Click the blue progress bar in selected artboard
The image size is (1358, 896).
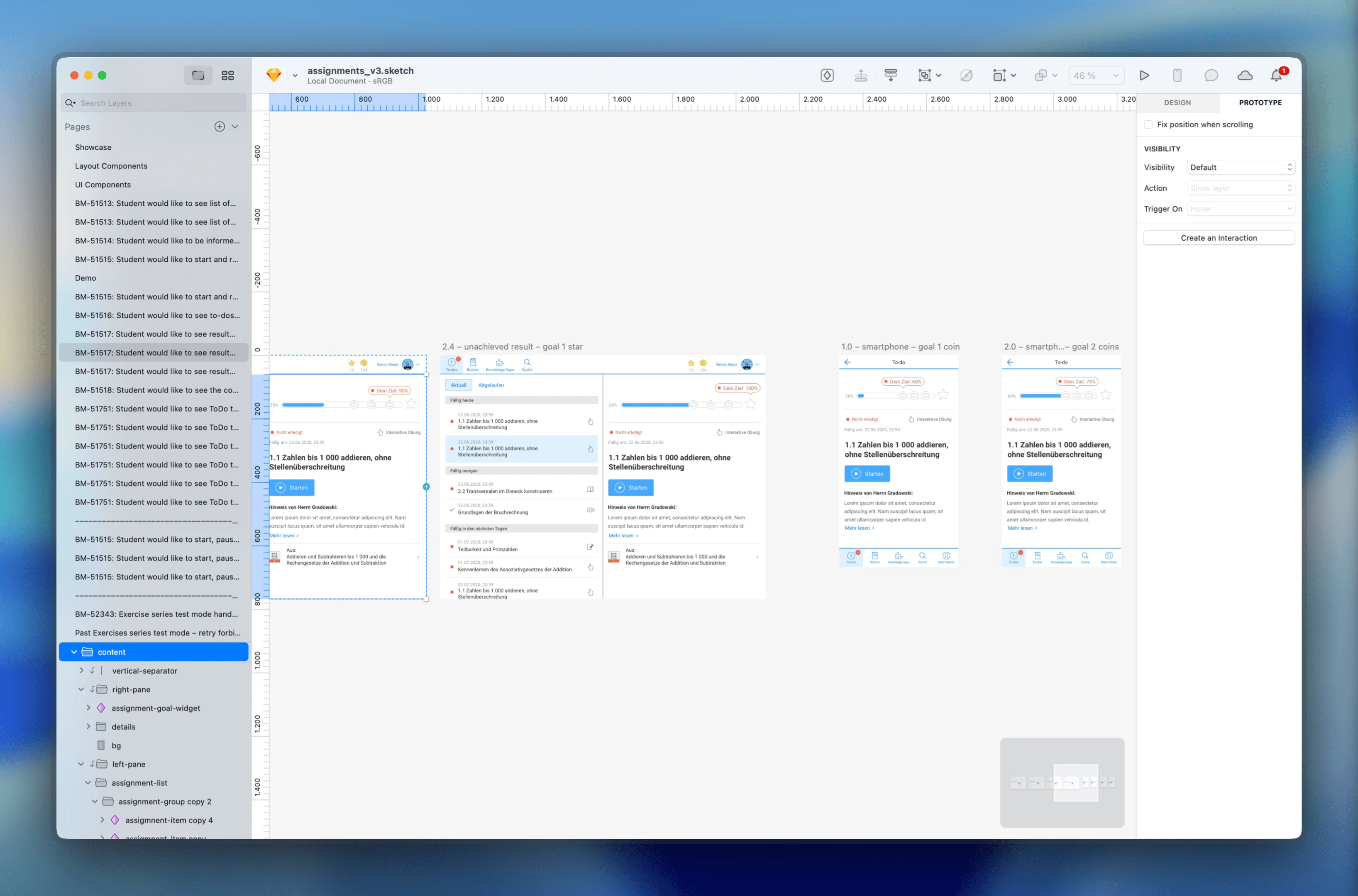304,405
